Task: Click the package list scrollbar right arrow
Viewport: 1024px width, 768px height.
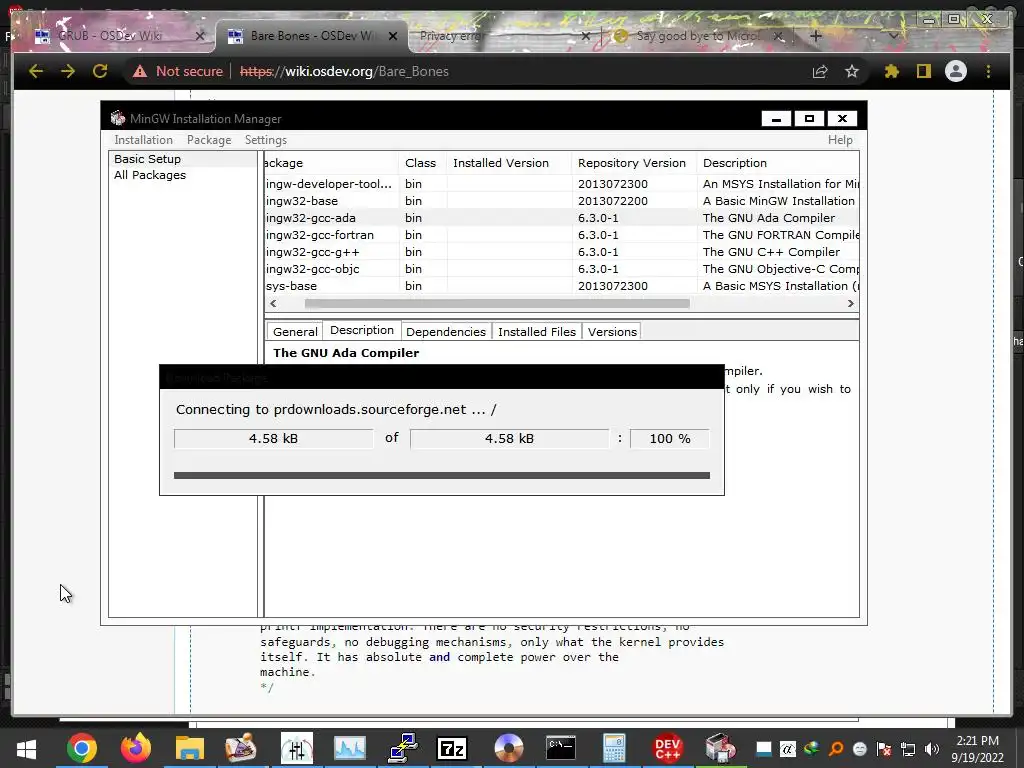Action: click(x=850, y=303)
